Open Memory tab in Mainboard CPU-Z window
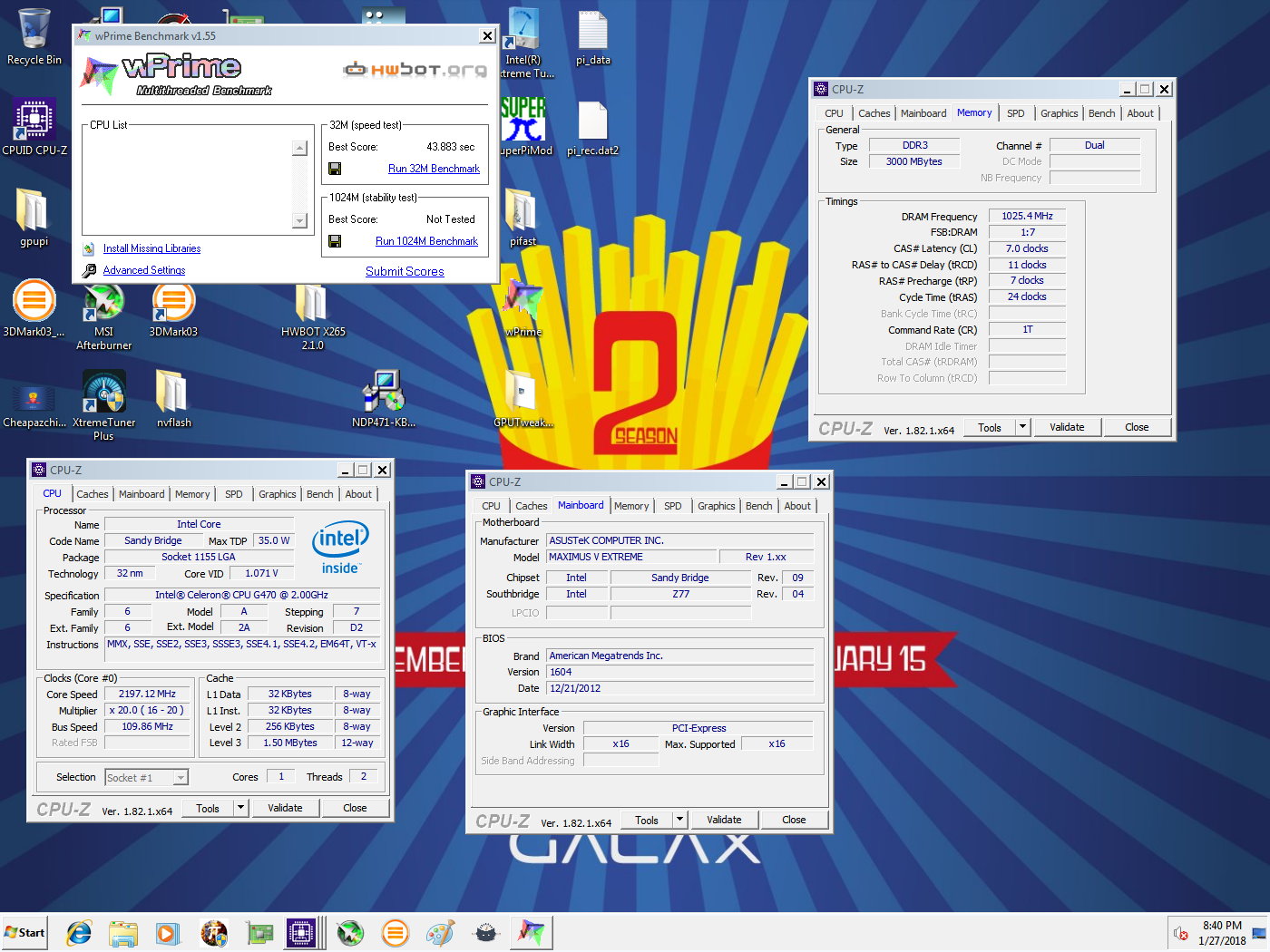This screenshot has height=952, width=1270. pos(631,506)
